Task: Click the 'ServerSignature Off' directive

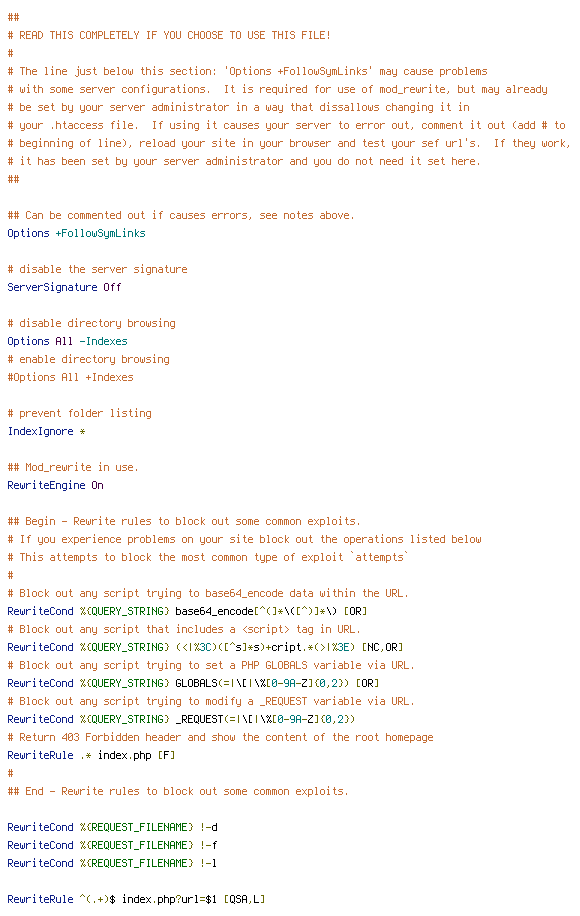Action: (64, 287)
